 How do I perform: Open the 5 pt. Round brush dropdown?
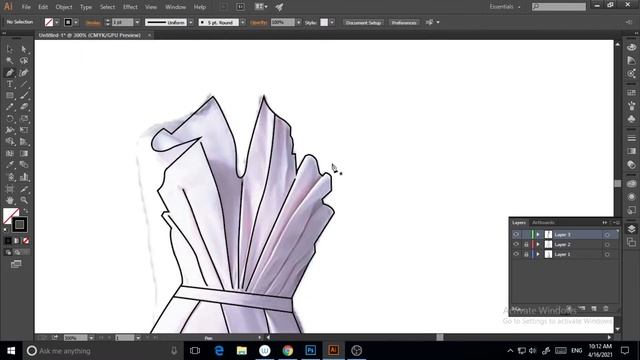click(x=242, y=22)
